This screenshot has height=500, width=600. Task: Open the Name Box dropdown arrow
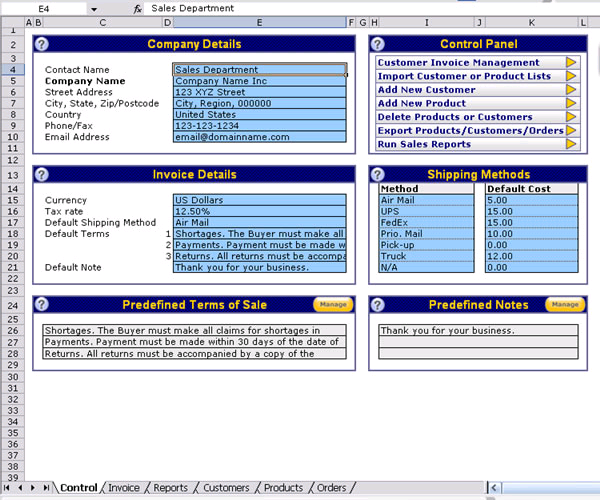click(x=94, y=8)
